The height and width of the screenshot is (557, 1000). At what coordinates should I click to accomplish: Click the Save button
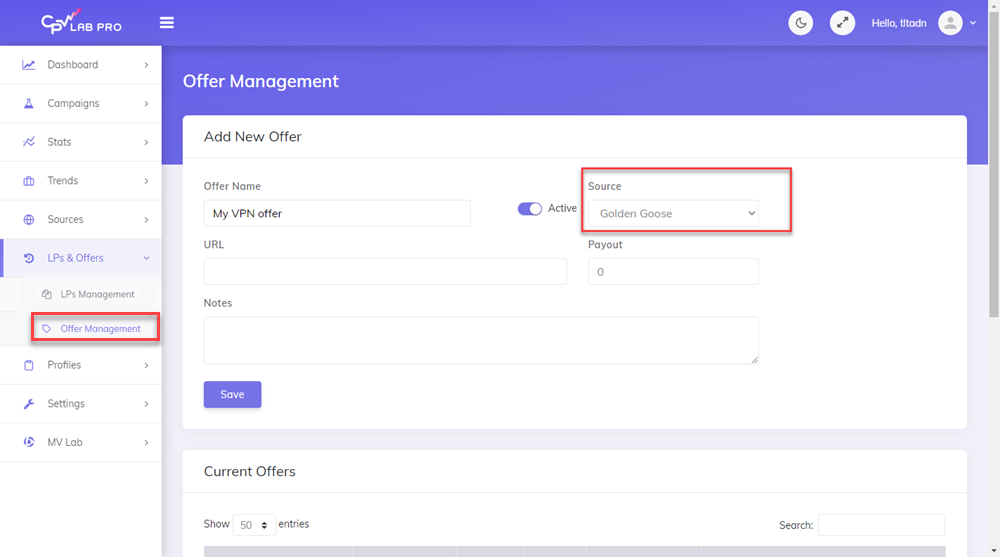coord(232,395)
